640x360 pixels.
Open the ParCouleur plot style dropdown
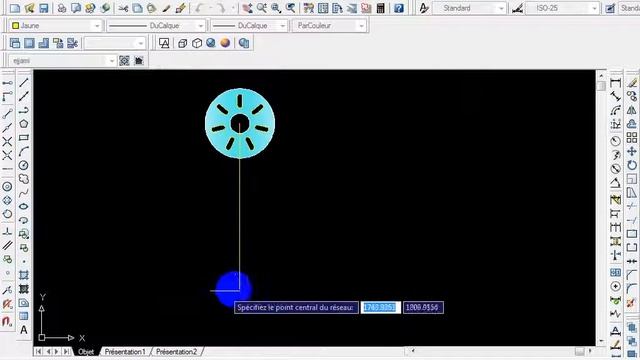coord(329,26)
